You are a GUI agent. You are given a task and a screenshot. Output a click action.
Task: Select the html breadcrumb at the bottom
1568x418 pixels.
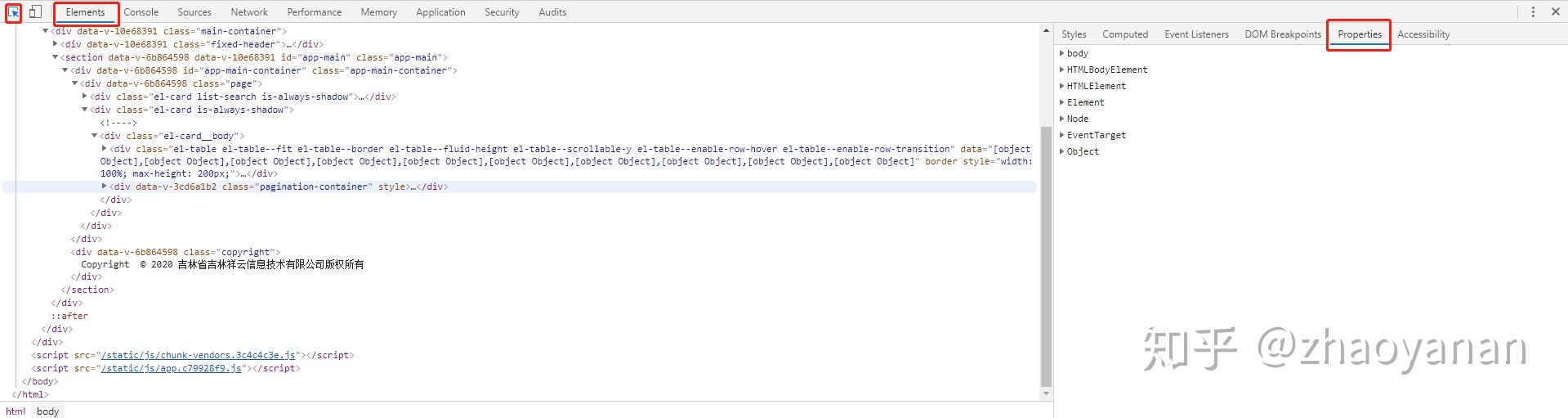pos(16,411)
